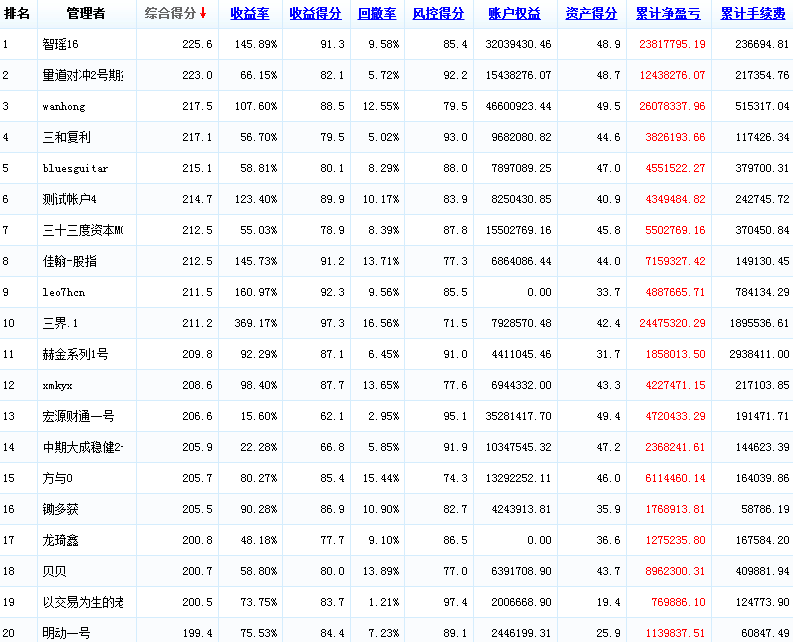
Task: Select manager 三和复利
Action: click(x=67, y=138)
